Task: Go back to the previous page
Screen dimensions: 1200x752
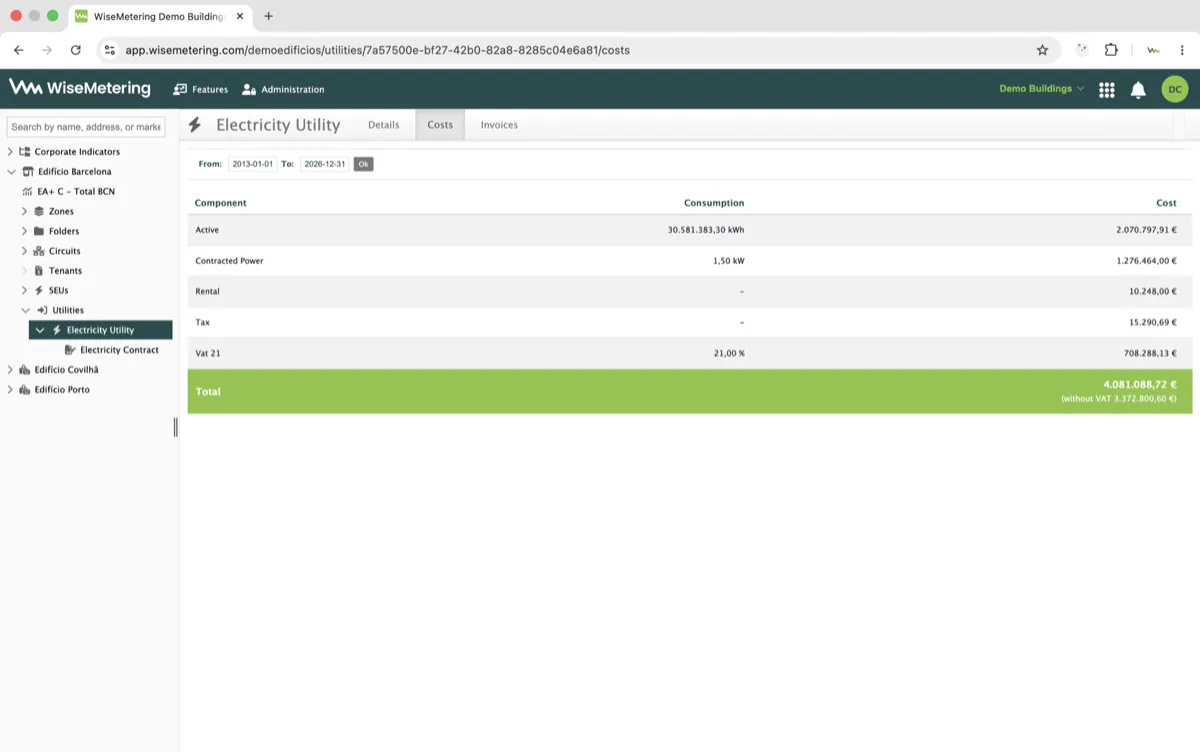Action: 18,49
